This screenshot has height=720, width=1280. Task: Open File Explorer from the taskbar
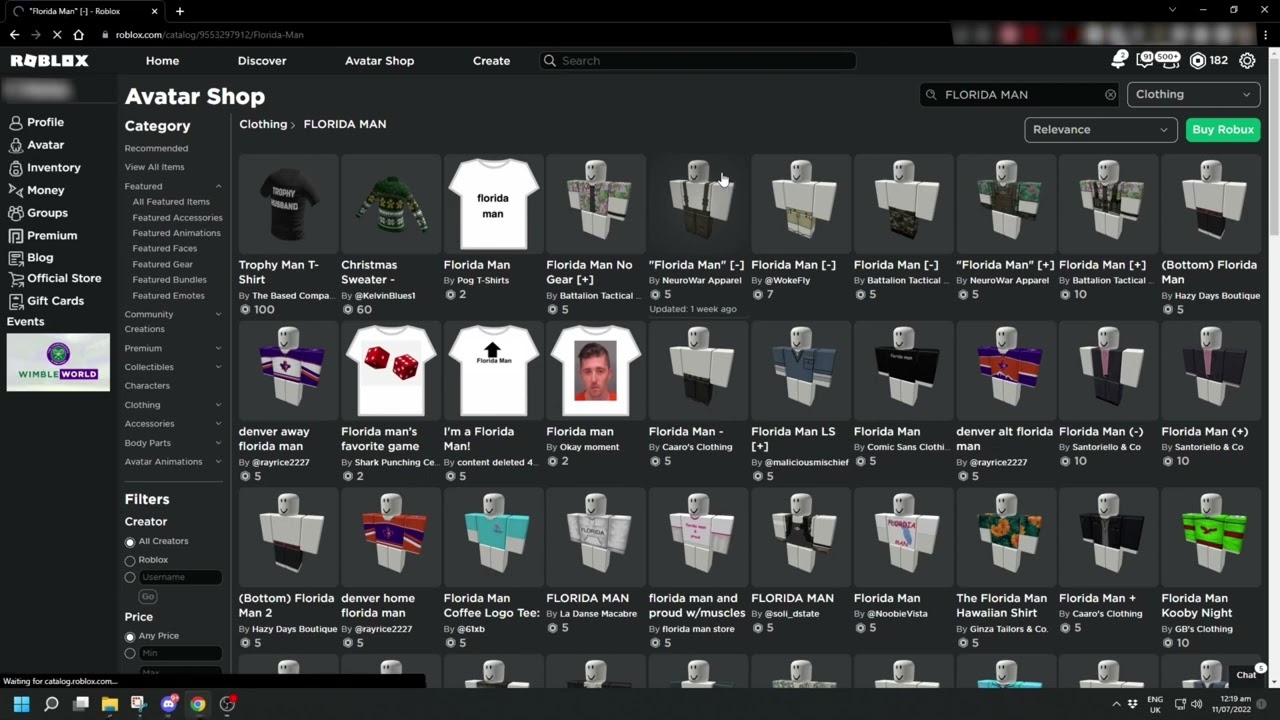pos(110,704)
